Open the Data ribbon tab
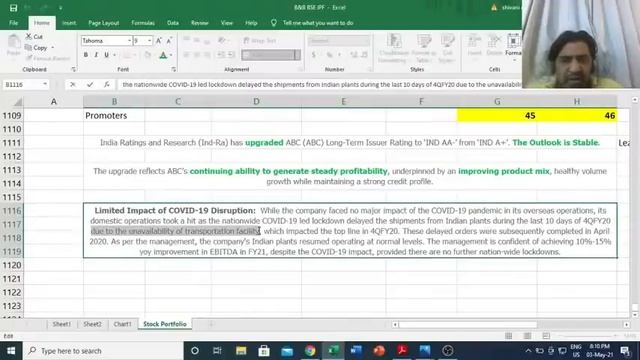This screenshot has height=360, width=640. coord(173,23)
